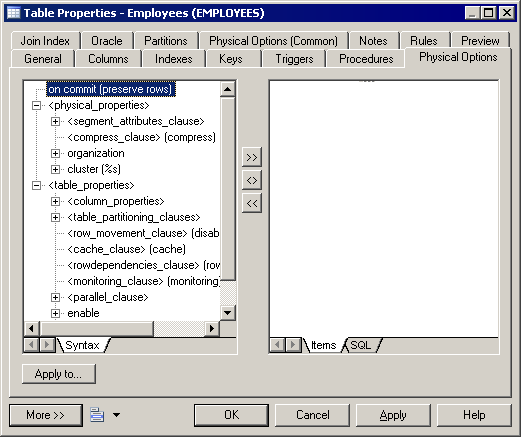Open the Physical Options (Common) tab
The width and height of the screenshot is (521, 437).
pos(273,41)
